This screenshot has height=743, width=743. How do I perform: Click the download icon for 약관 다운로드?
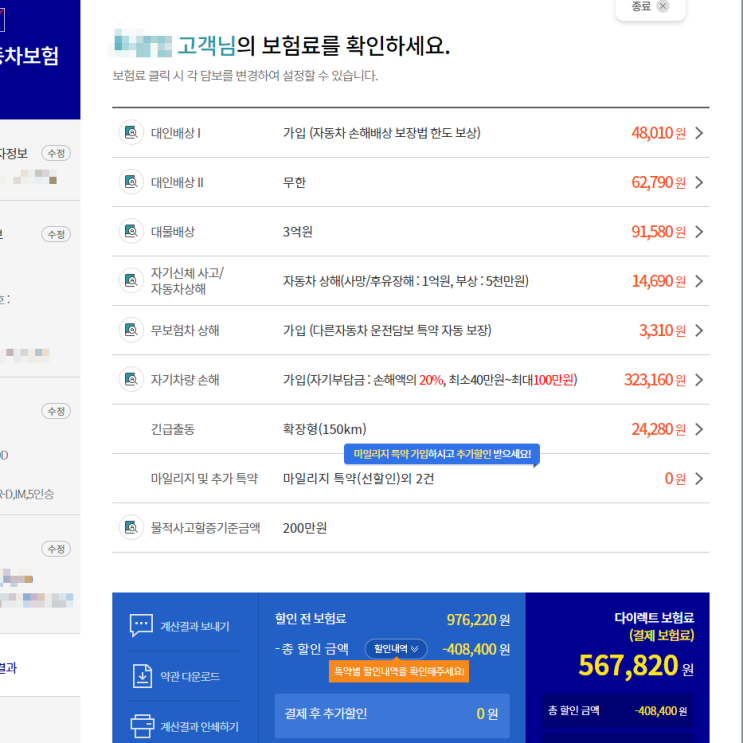(142, 676)
